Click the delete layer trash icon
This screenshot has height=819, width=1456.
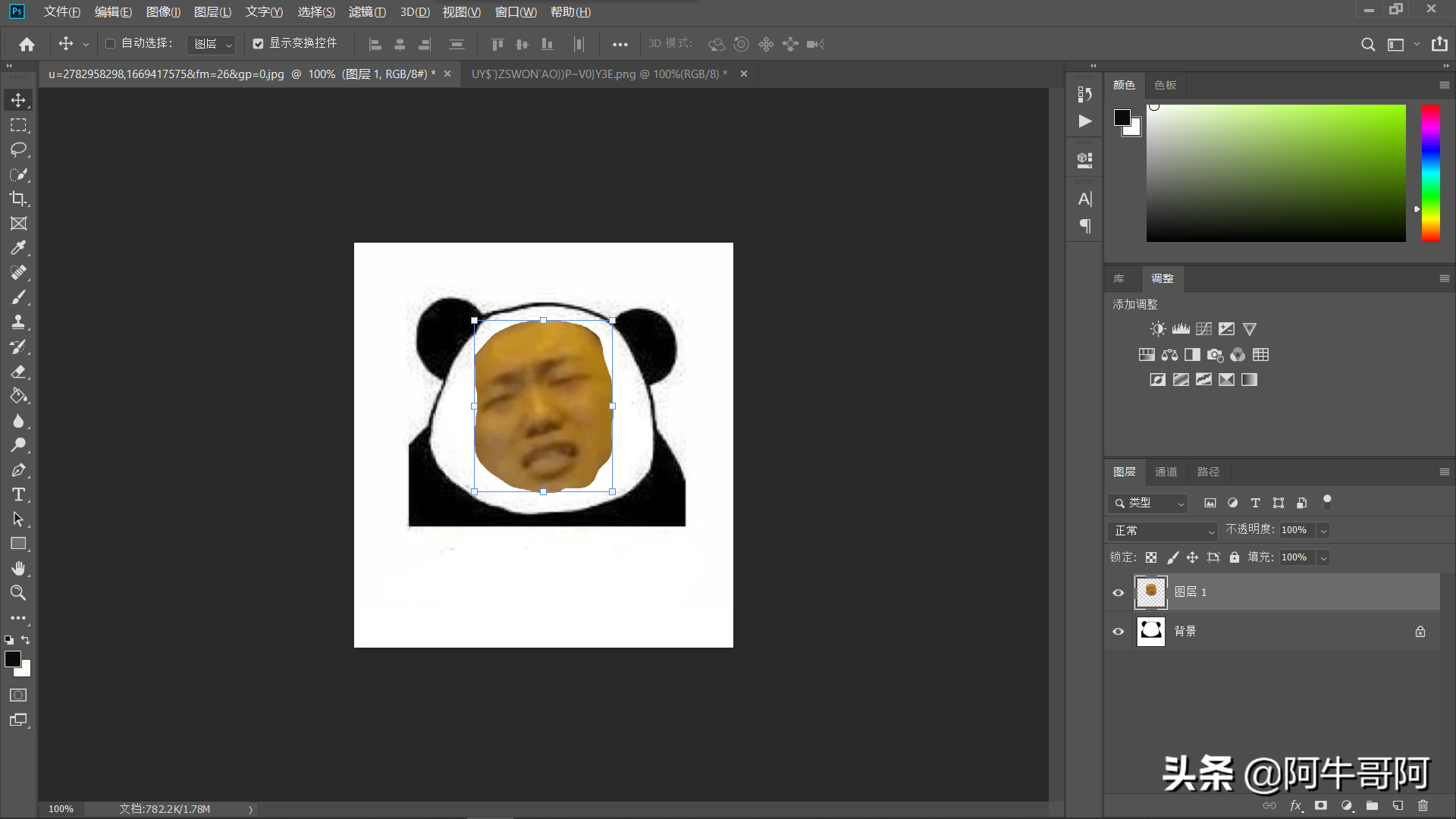pos(1423,805)
